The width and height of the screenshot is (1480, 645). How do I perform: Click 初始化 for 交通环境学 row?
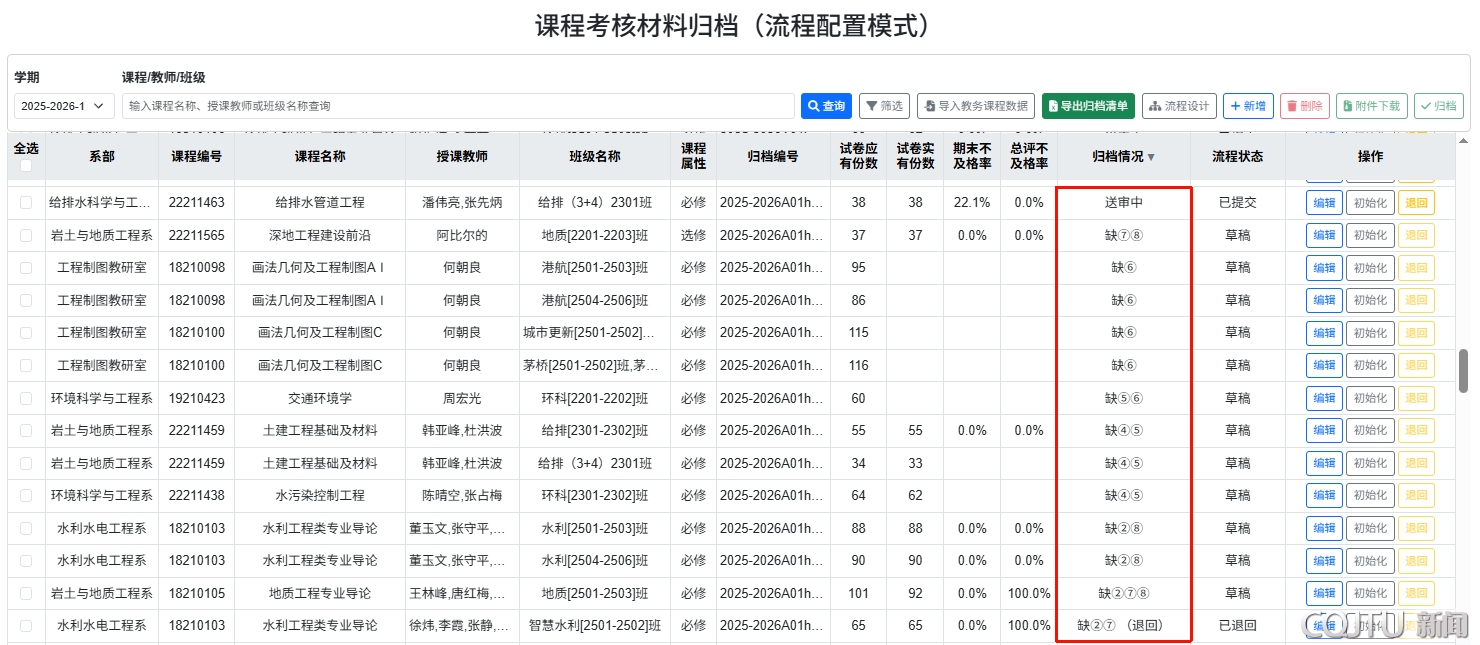(x=1370, y=398)
